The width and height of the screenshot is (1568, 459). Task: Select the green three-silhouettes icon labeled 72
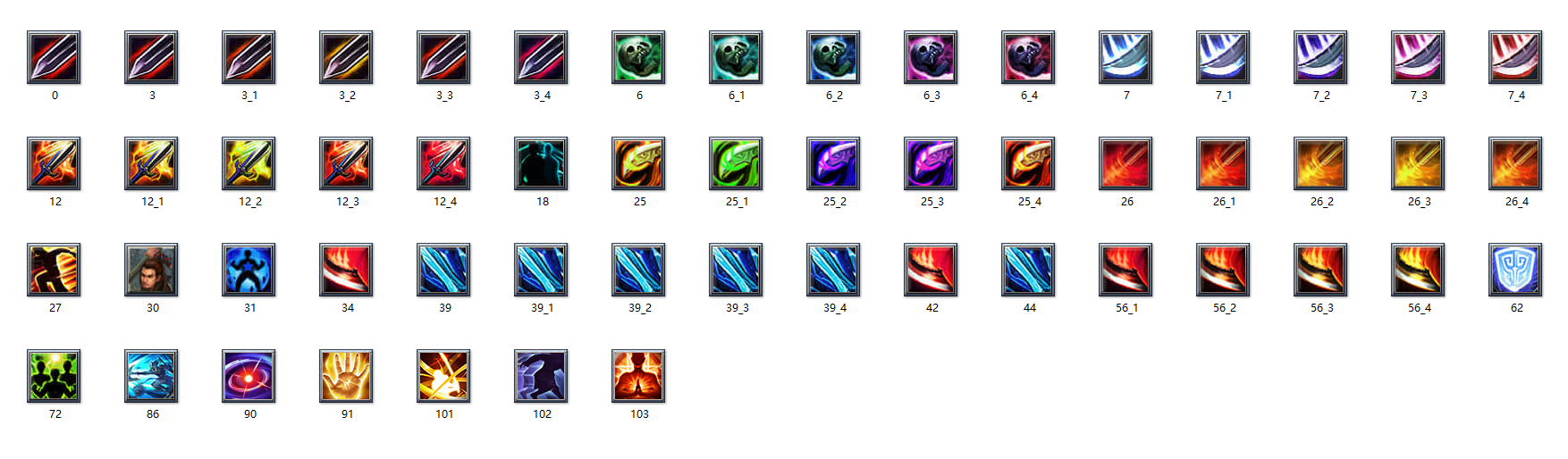tap(54, 376)
